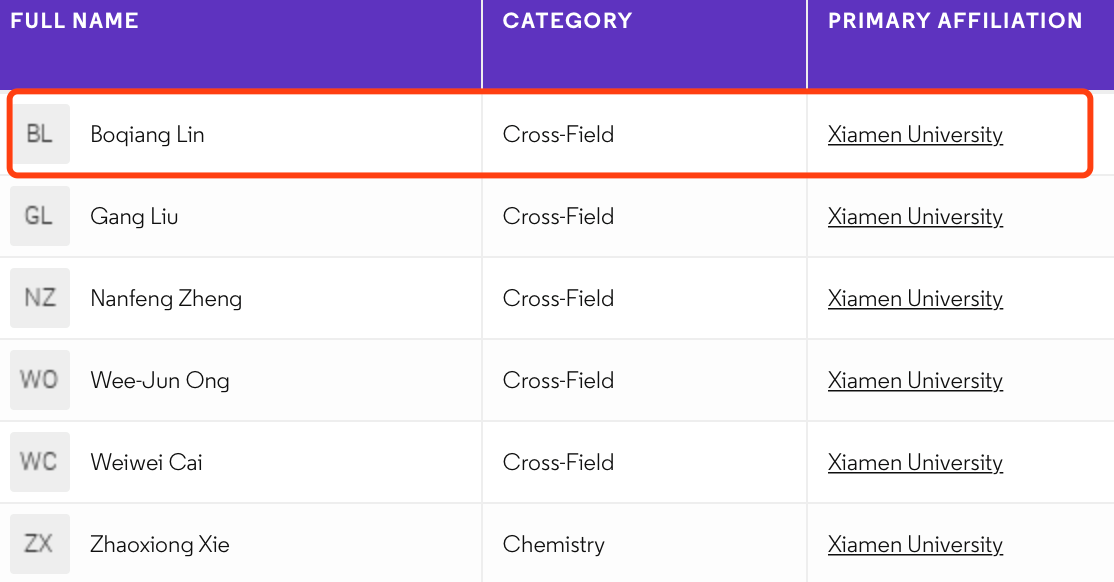Image resolution: width=1114 pixels, height=582 pixels.
Task: Select the name Boqiang Lin
Action: [147, 135]
